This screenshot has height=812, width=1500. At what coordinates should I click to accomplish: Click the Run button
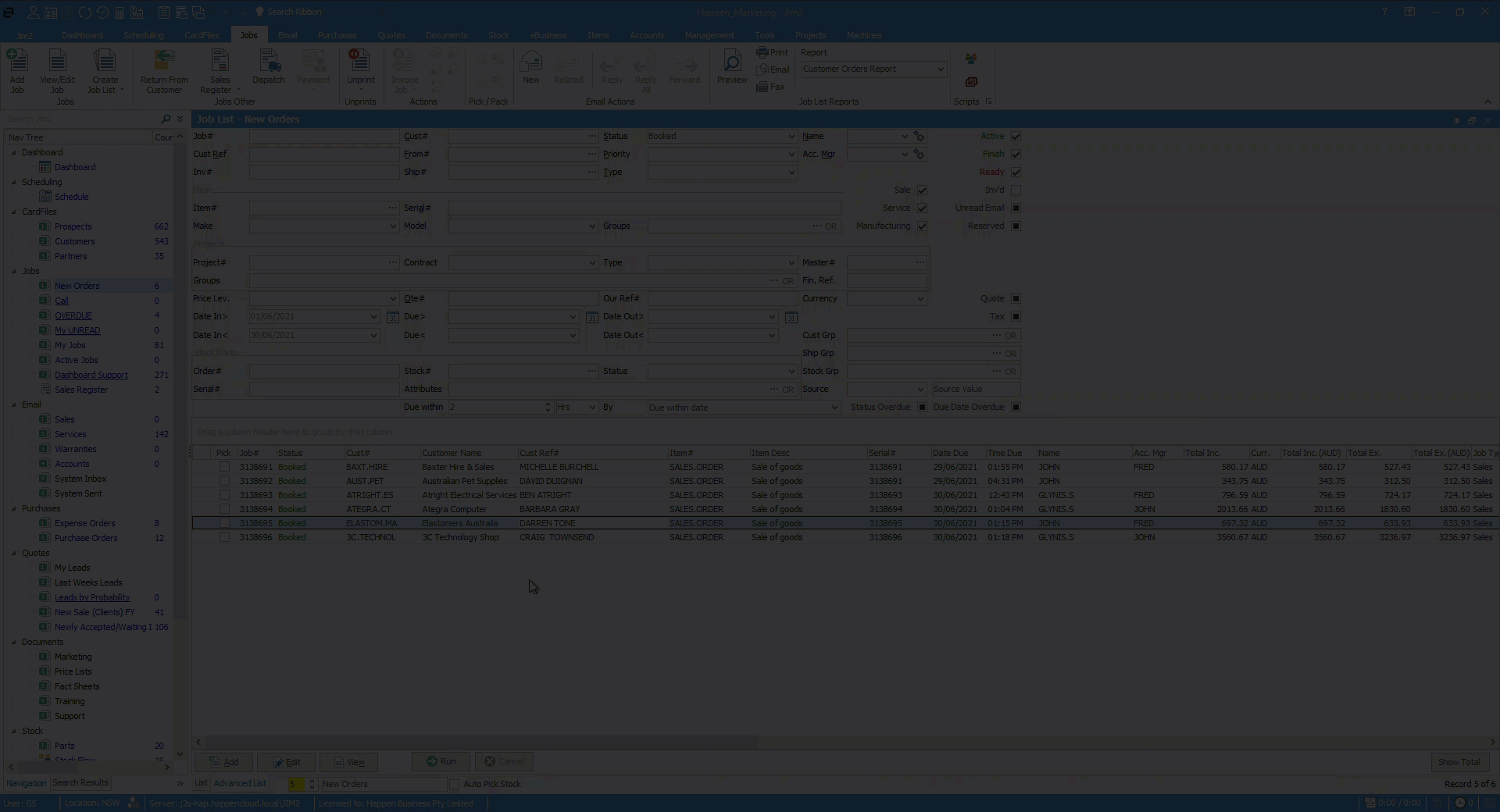pyautogui.click(x=441, y=761)
